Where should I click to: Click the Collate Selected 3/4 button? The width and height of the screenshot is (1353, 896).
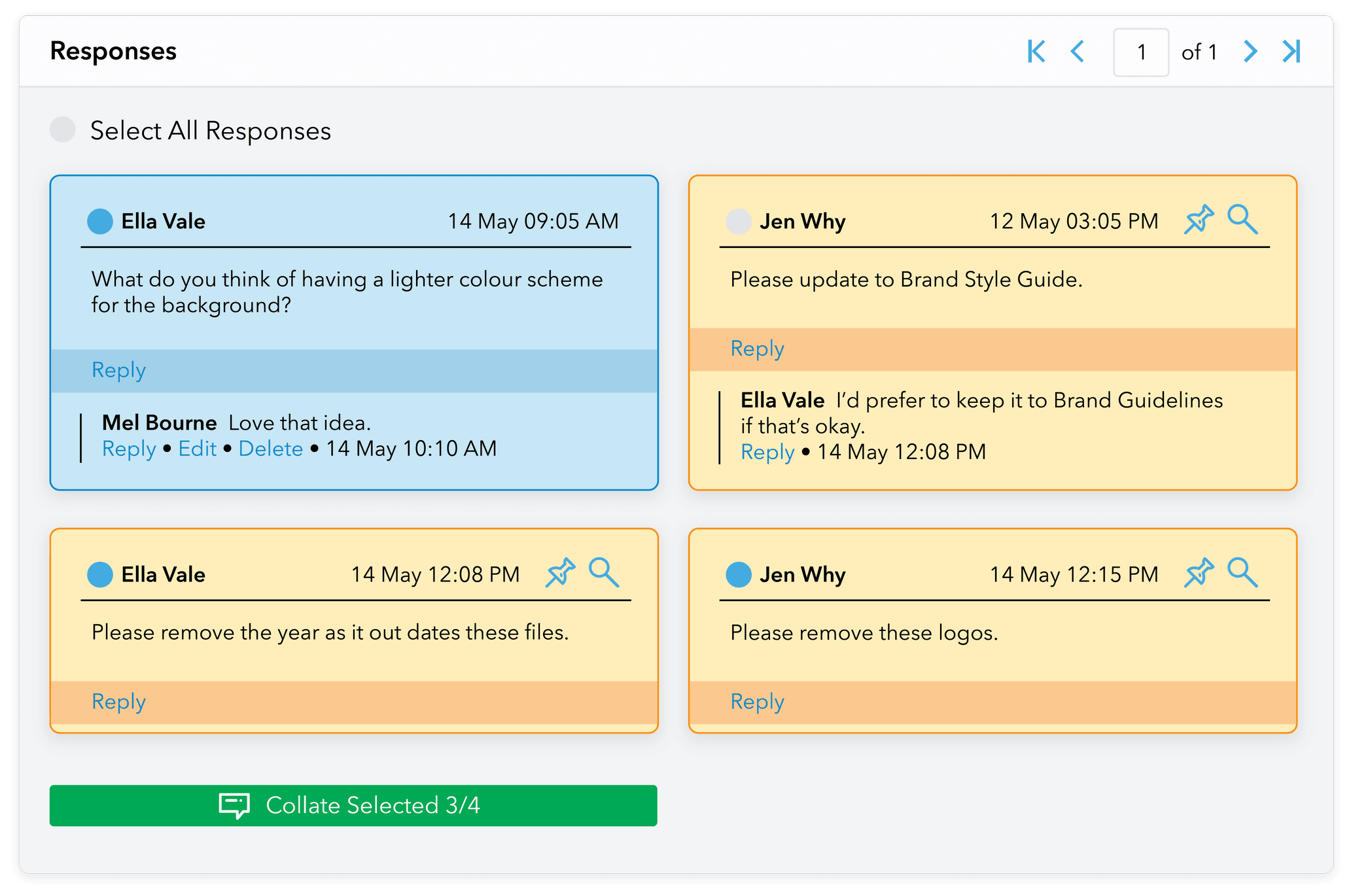[353, 805]
